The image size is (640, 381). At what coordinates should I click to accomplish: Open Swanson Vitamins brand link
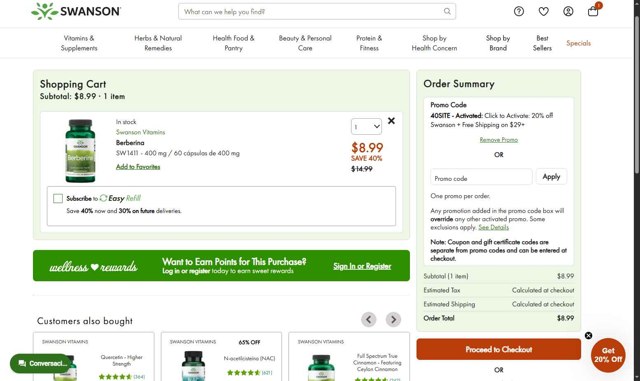tap(140, 132)
